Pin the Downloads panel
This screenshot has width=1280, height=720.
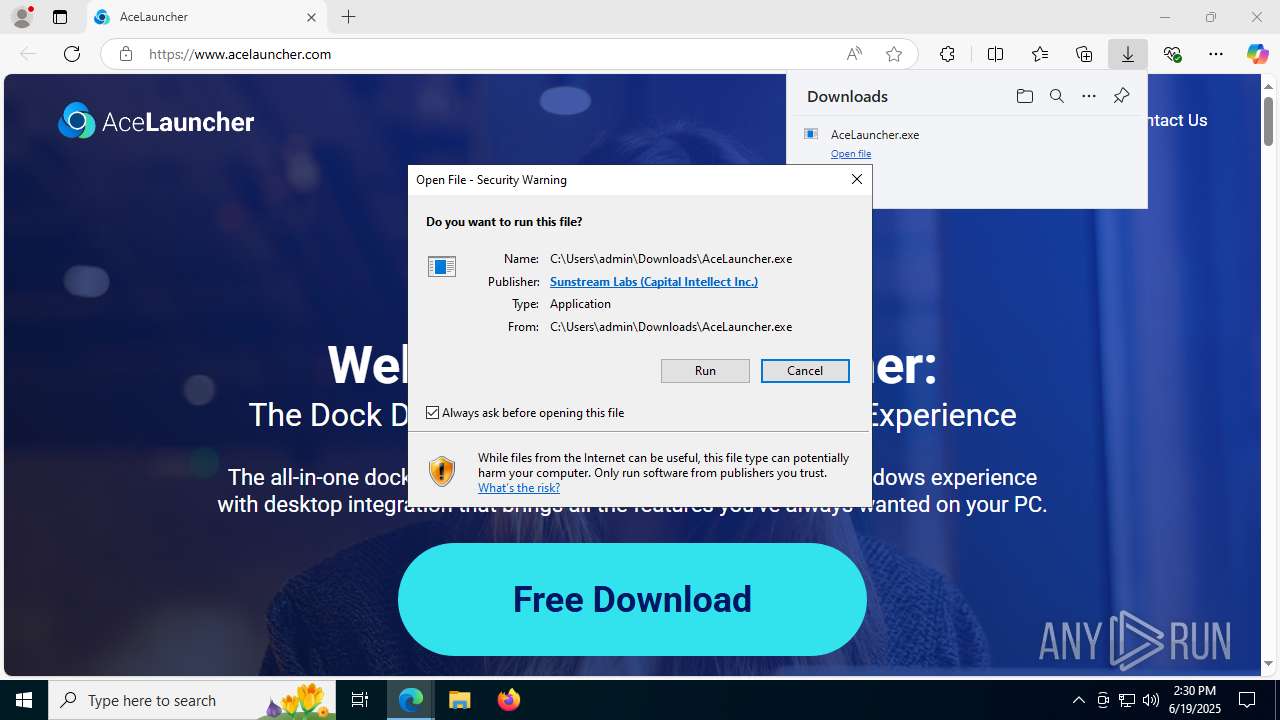tap(1121, 96)
